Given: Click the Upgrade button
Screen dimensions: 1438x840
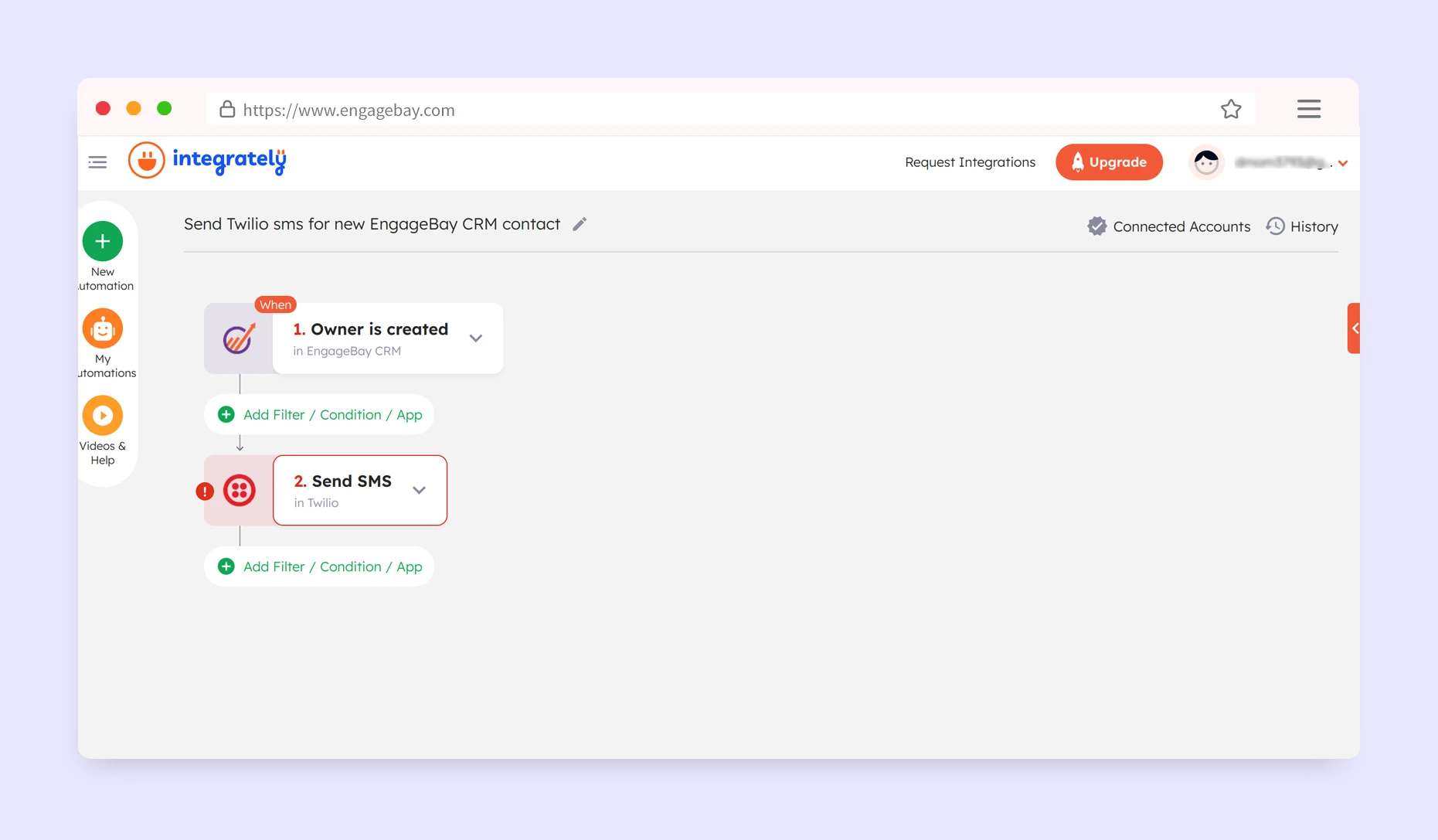Looking at the screenshot, I should [x=1109, y=162].
